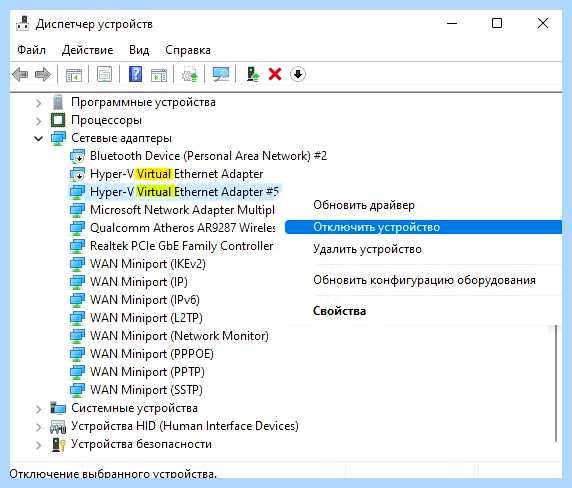Image resolution: width=572 pixels, height=488 pixels.
Task: Select the Bluetooth Device network adapter icon
Action: (77, 156)
